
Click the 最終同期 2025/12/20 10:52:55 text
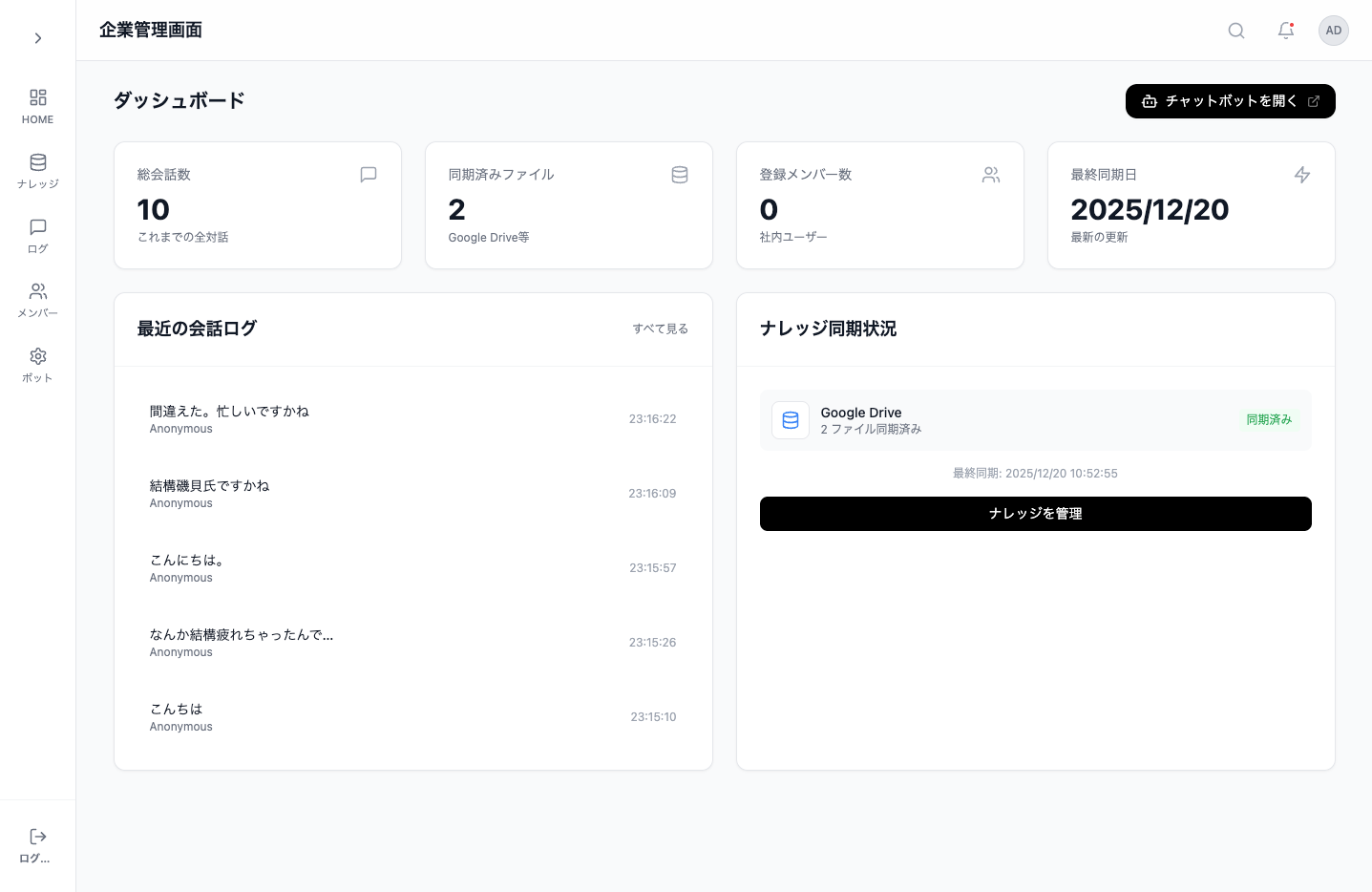(x=1036, y=474)
